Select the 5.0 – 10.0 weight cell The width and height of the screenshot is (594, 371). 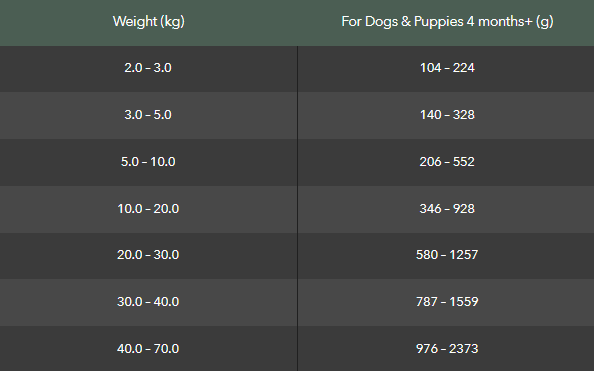pos(148,162)
